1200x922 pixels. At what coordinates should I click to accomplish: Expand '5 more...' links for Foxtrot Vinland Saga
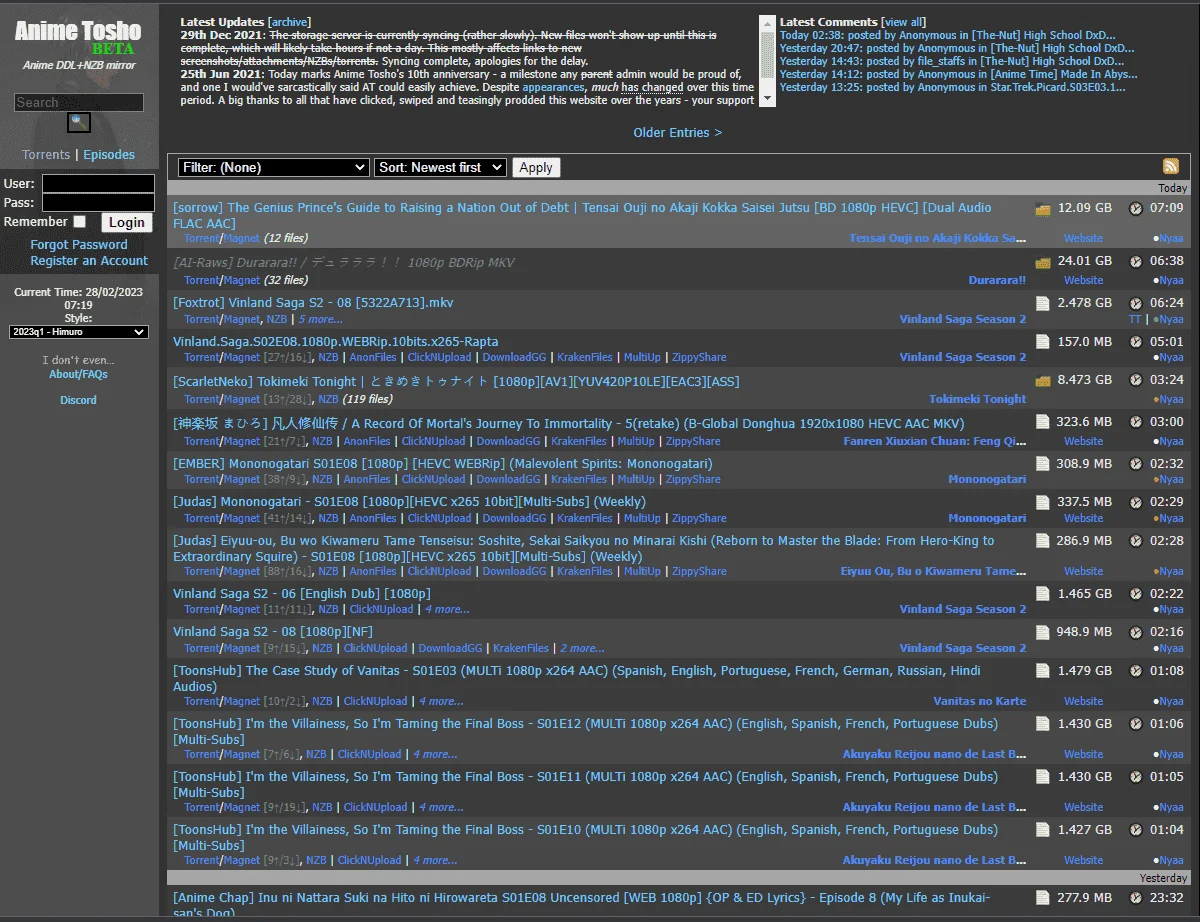[x=320, y=320]
